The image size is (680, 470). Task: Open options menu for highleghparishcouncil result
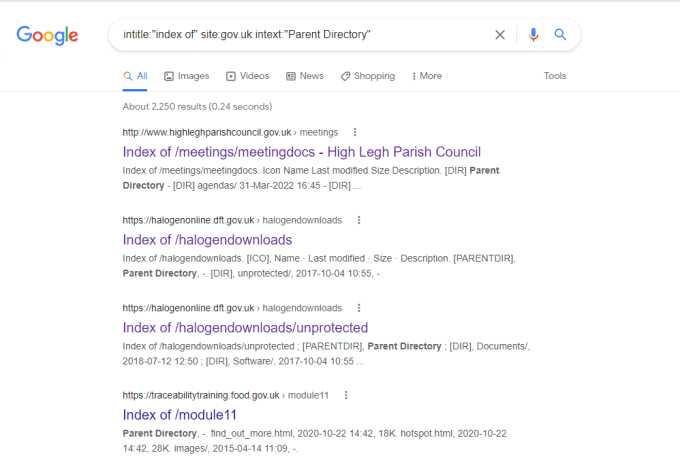point(354,132)
